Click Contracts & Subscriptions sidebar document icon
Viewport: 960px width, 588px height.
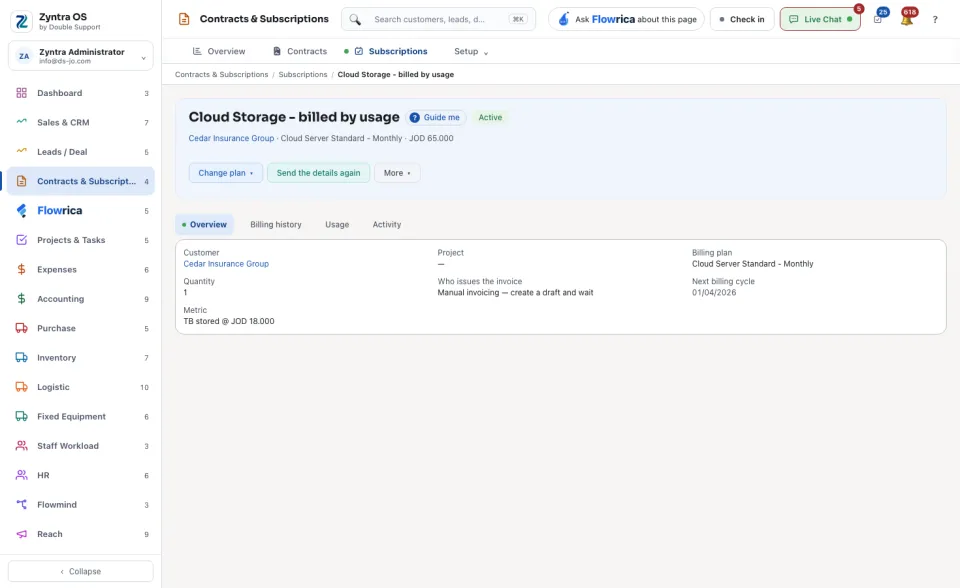coord(21,181)
